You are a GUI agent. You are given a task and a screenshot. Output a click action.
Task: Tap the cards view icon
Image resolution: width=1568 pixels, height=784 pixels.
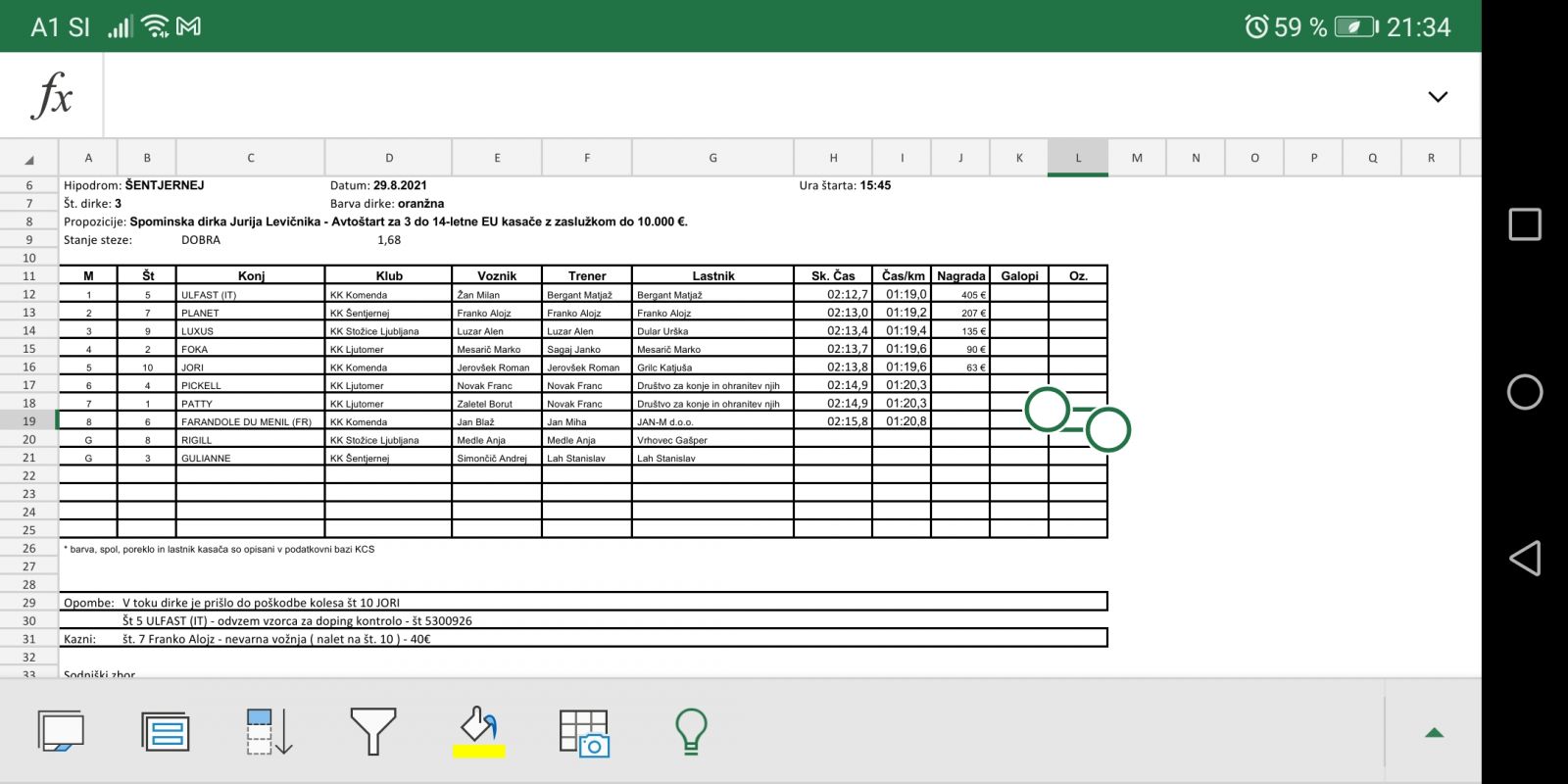click(x=166, y=731)
